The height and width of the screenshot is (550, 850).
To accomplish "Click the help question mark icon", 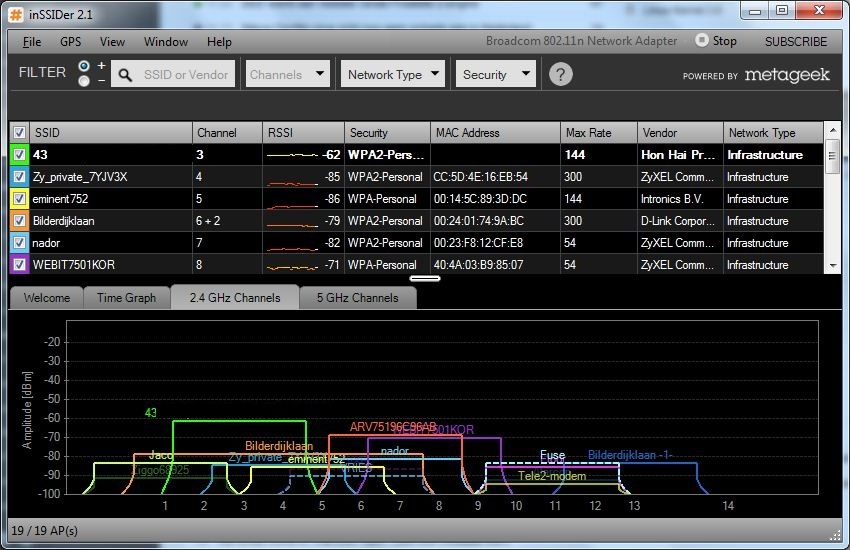I will pyautogui.click(x=561, y=75).
